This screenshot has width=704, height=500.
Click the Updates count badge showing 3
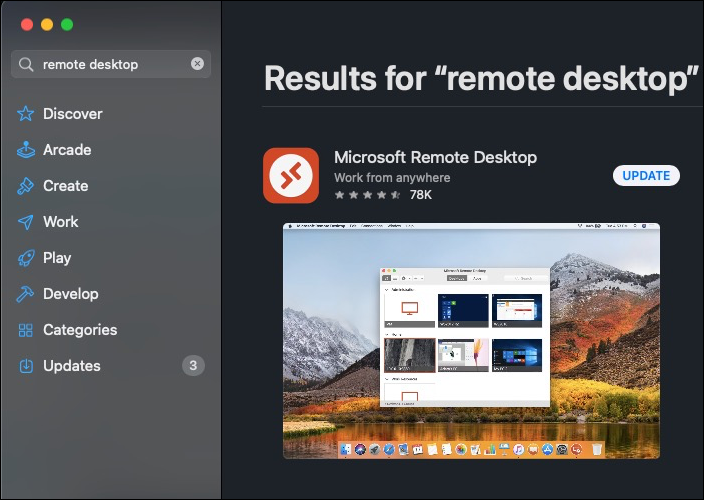coord(193,366)
